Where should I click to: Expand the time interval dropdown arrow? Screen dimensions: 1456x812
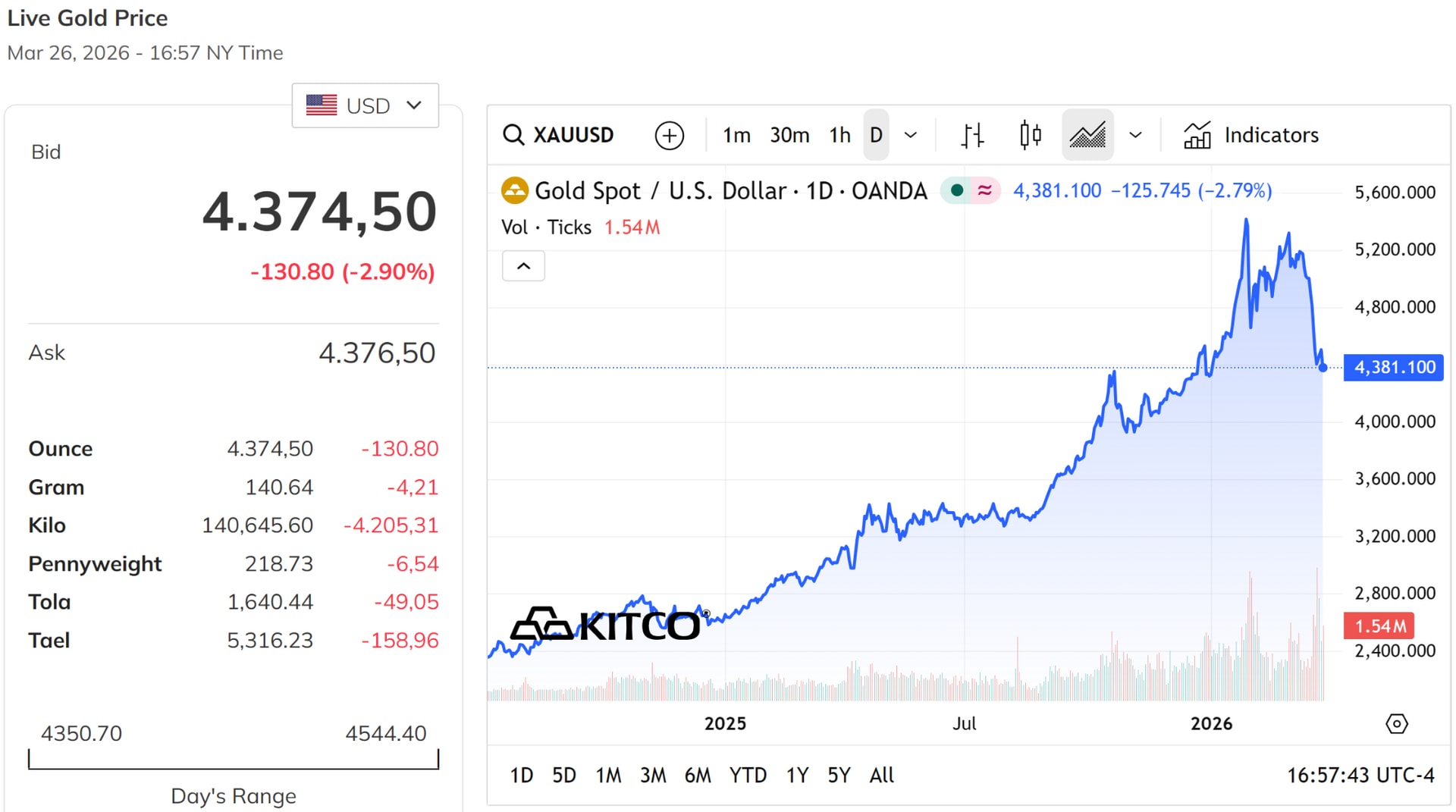coord(911,135)
